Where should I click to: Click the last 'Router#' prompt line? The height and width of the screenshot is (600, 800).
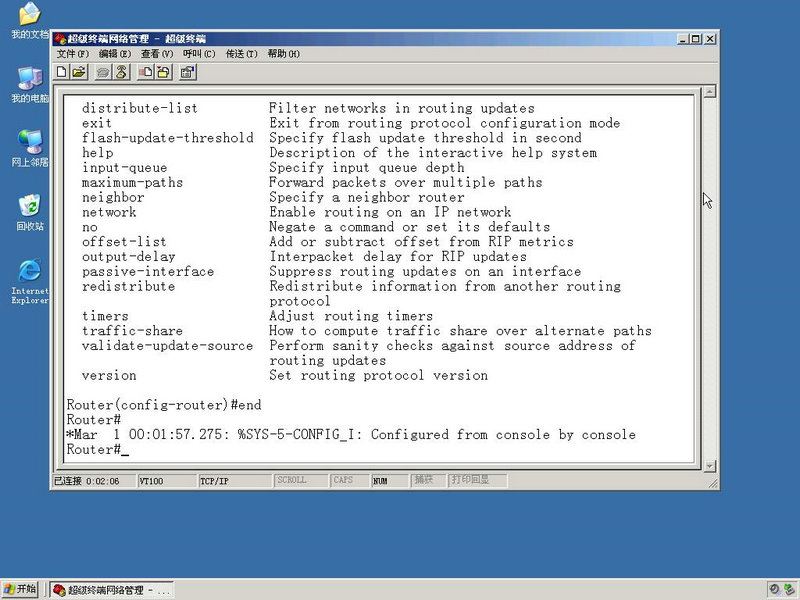point(97,449)
